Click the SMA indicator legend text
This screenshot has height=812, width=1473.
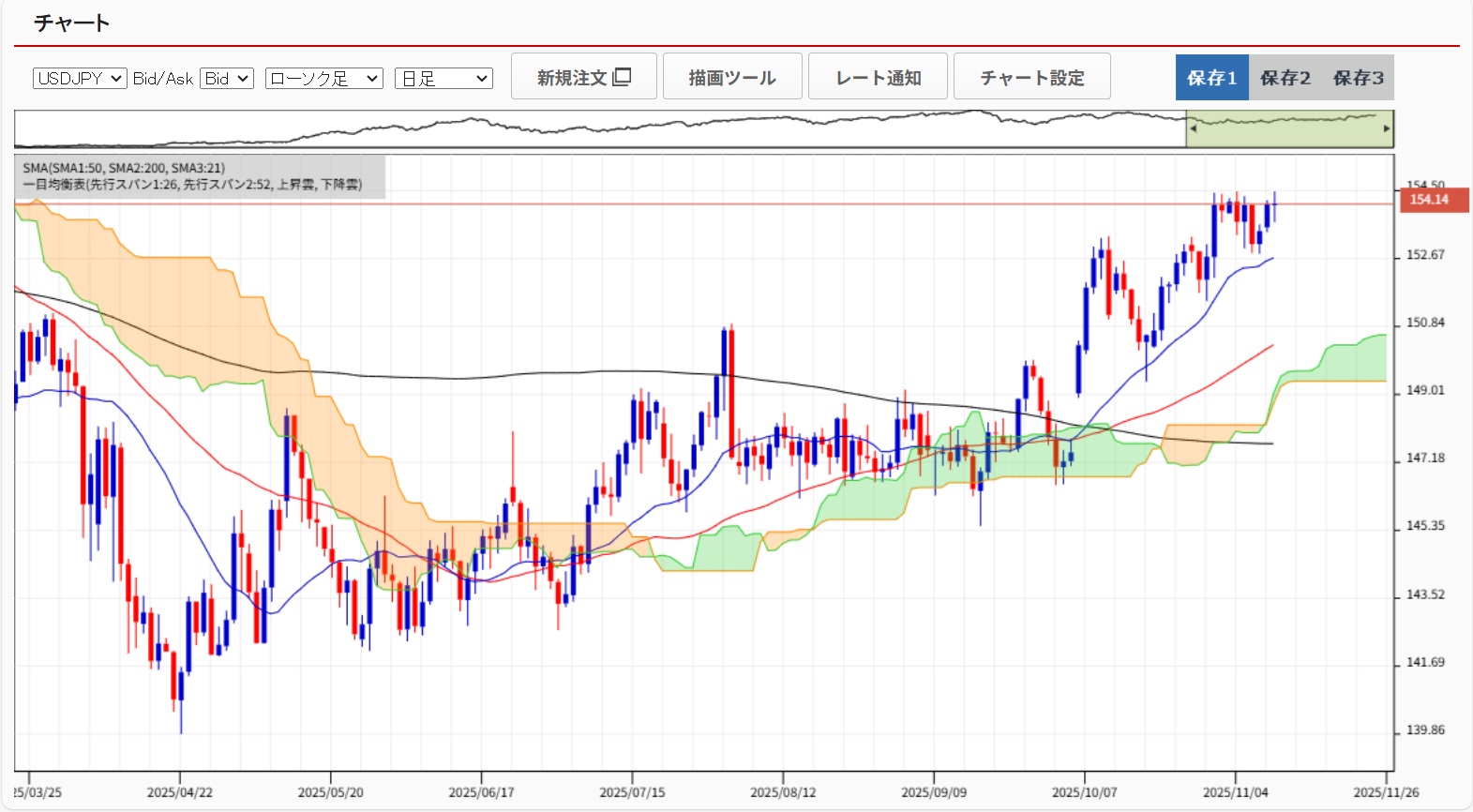[x=124, y=169]
